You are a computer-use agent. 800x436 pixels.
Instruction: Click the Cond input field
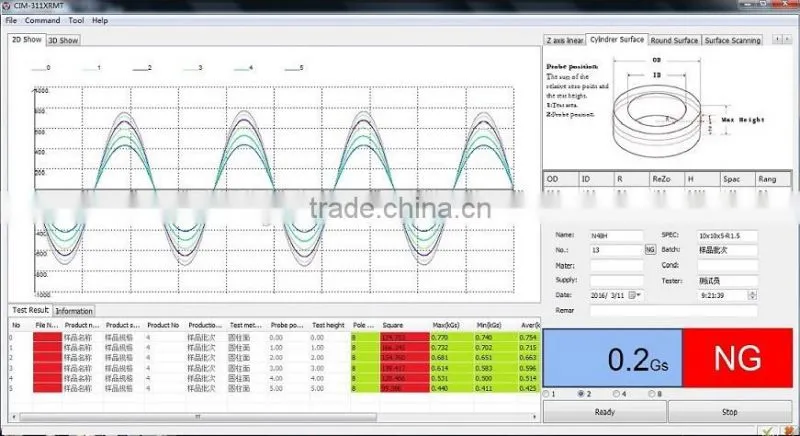727,266
